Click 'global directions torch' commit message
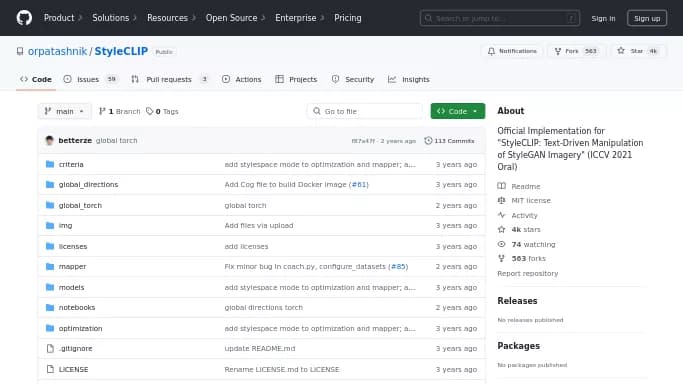This screenshot has height=384, width=683. (x=264, y=307)
